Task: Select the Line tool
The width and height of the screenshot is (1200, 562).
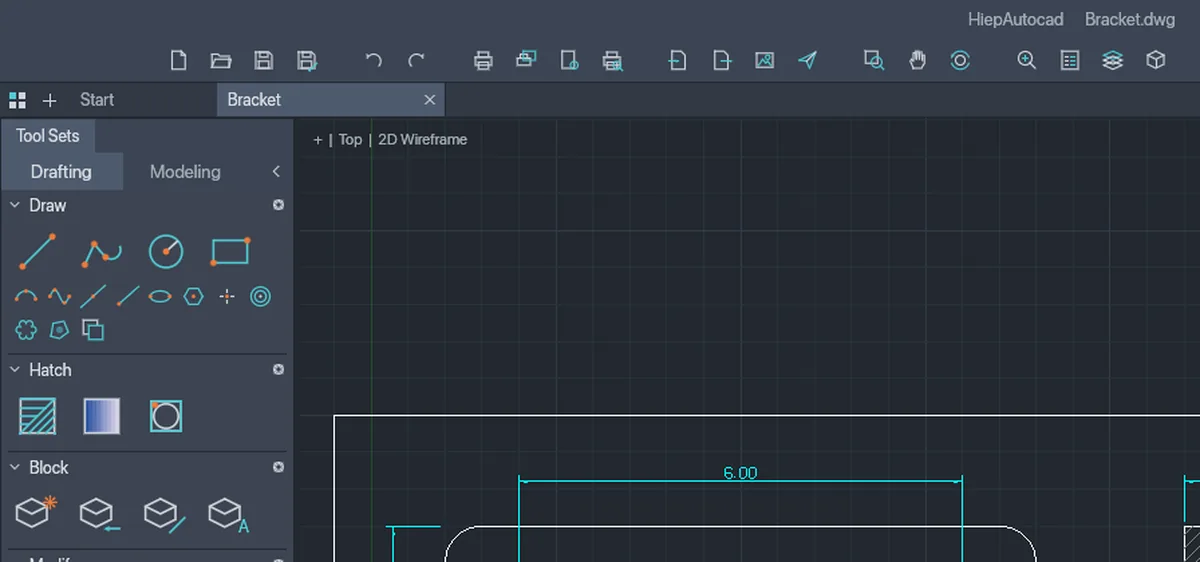Action: tap(37, 252)
